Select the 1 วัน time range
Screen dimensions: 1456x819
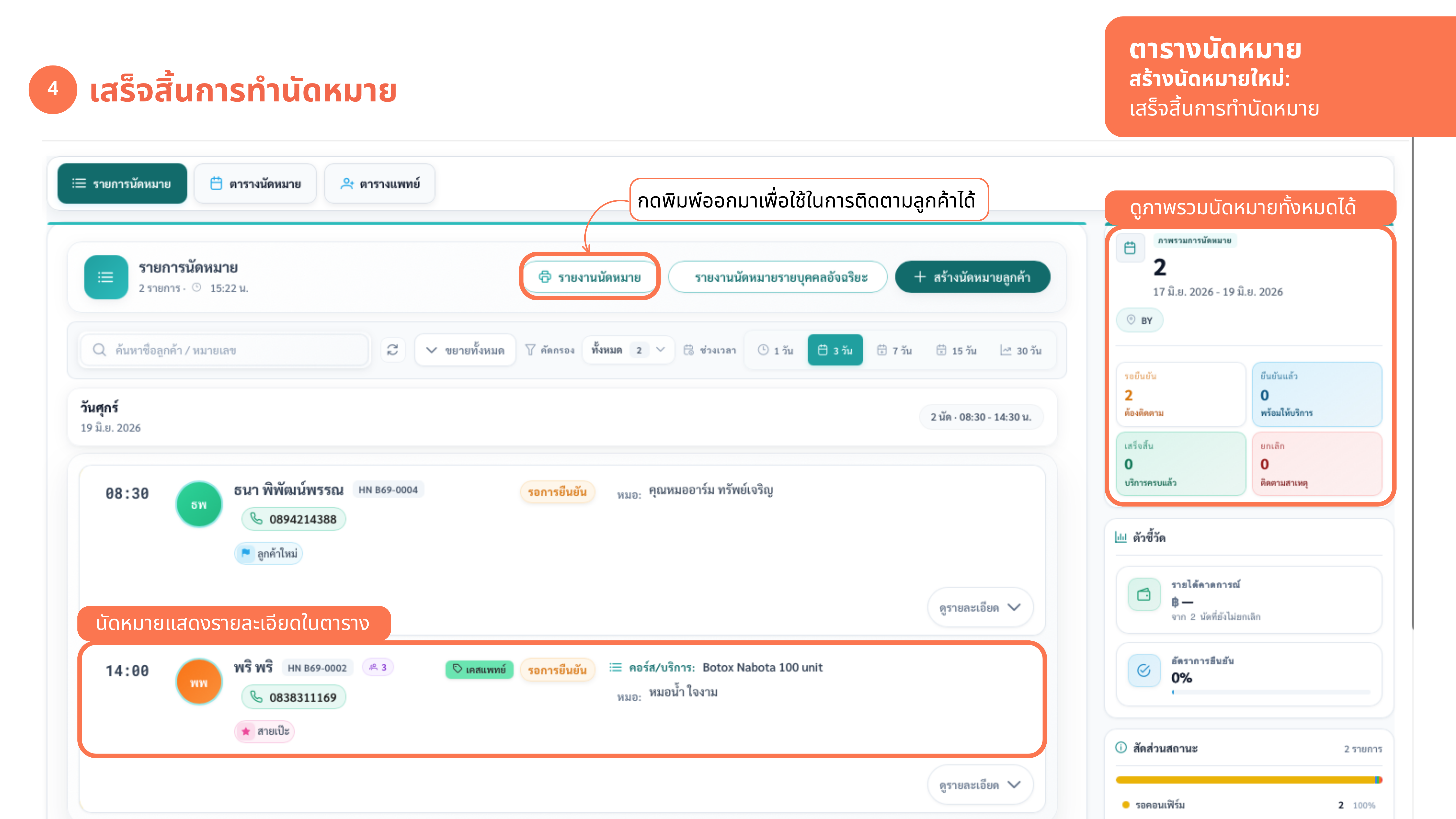point(776,350)
